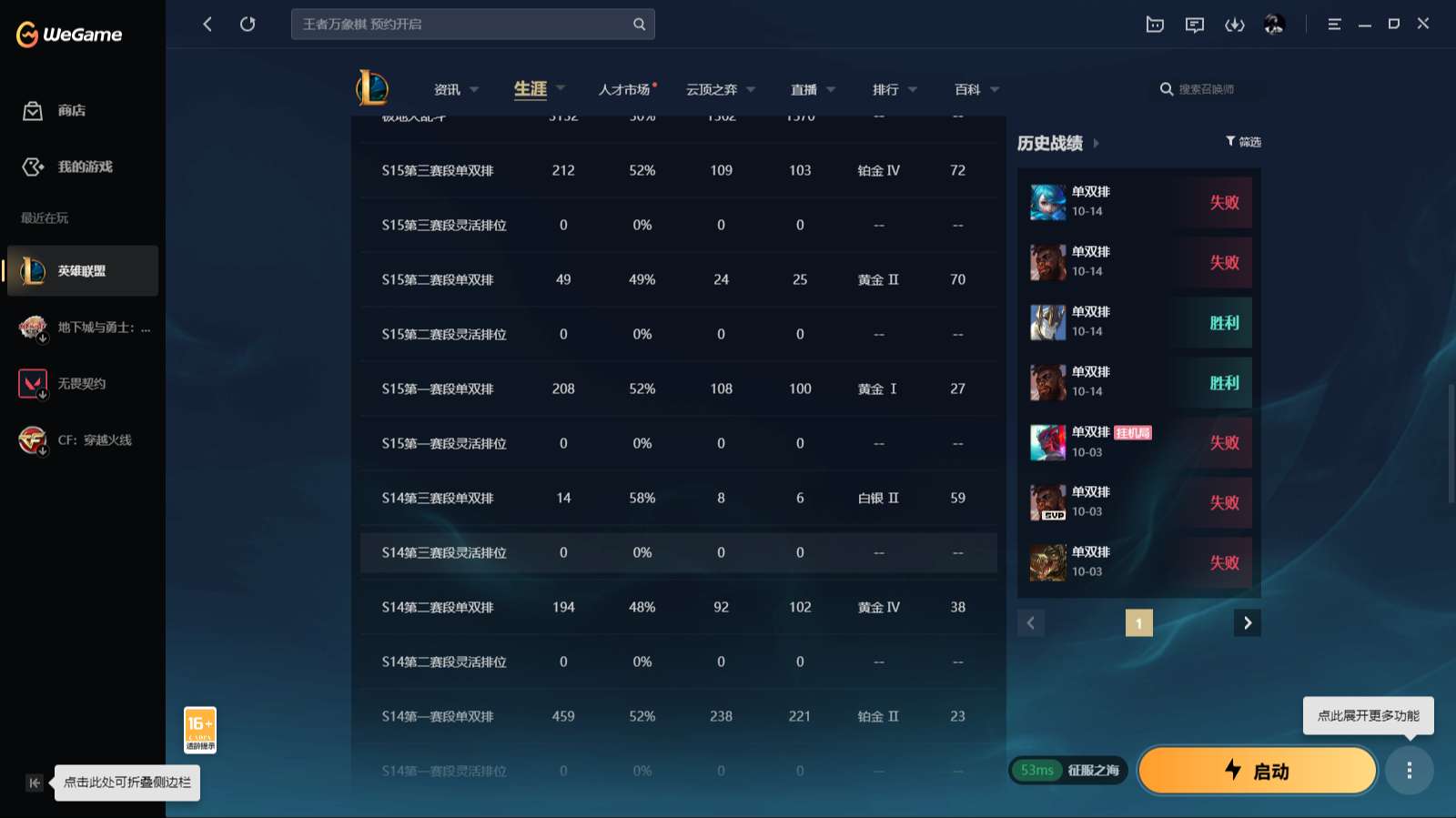
Task: Open the download manager icon
Action: pos(1234,25)
